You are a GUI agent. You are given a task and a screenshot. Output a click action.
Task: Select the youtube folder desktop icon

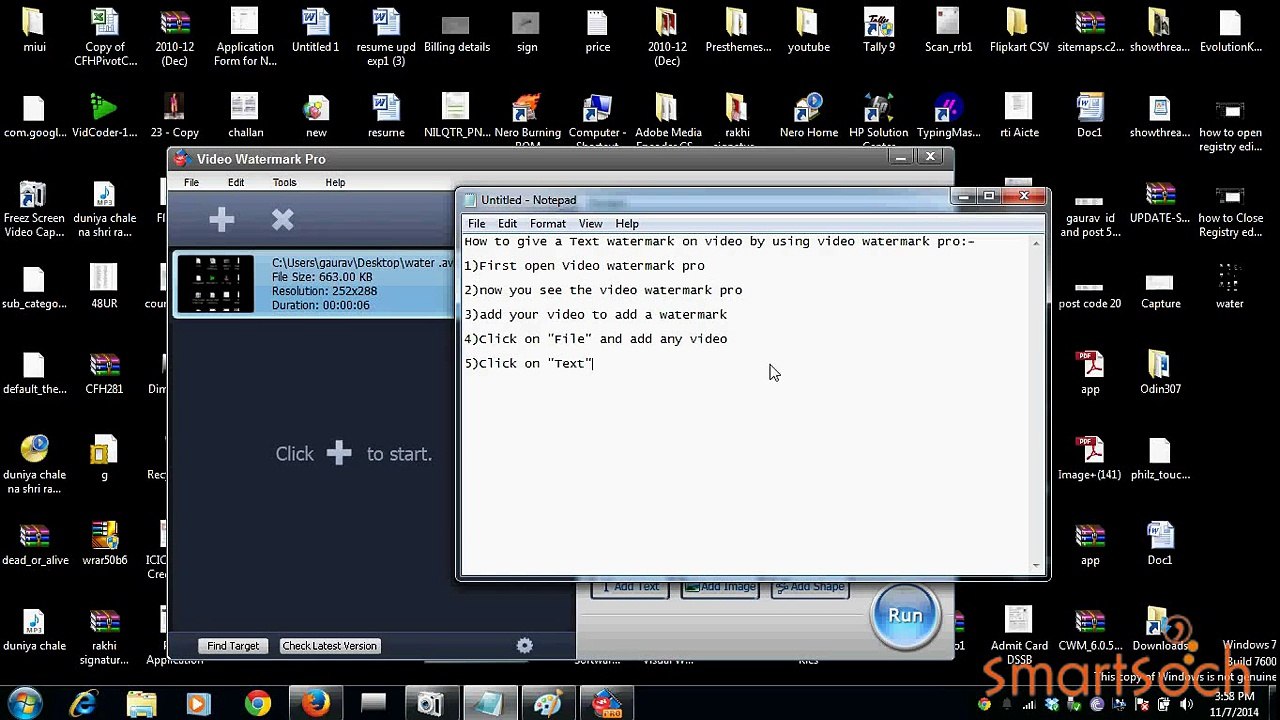tap(808, 32)
